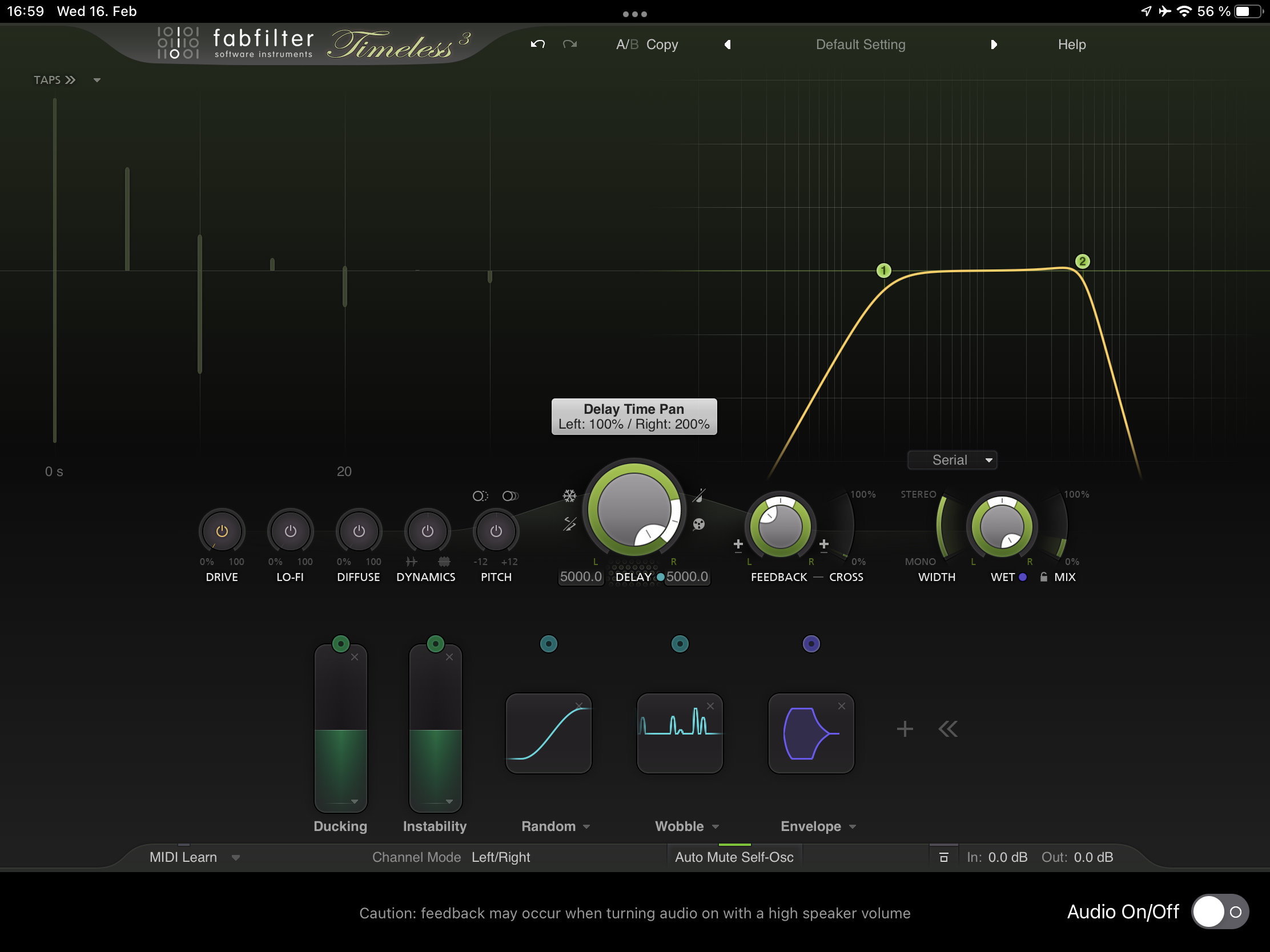Click the Mix lock icon
The width and height of the screenshot is (1270, 952).
(x=1043, y=577)
